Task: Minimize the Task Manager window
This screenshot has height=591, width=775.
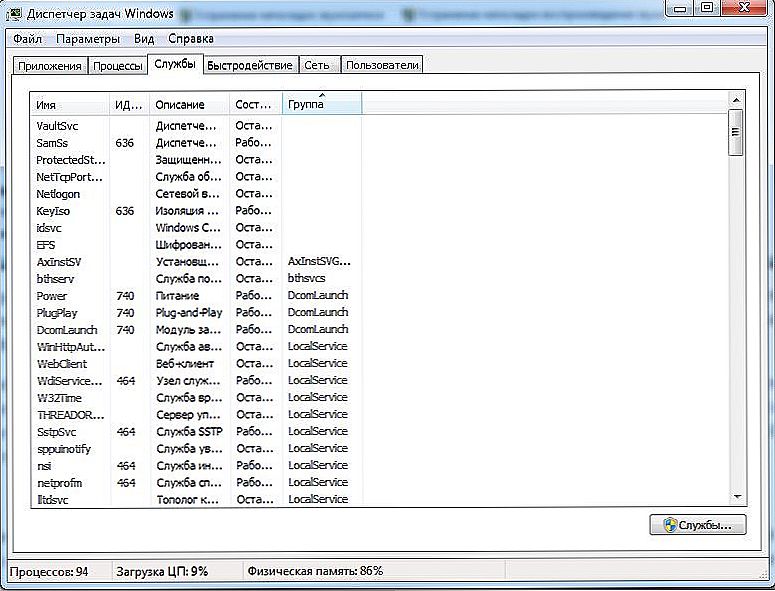Action: coord(681,8)
